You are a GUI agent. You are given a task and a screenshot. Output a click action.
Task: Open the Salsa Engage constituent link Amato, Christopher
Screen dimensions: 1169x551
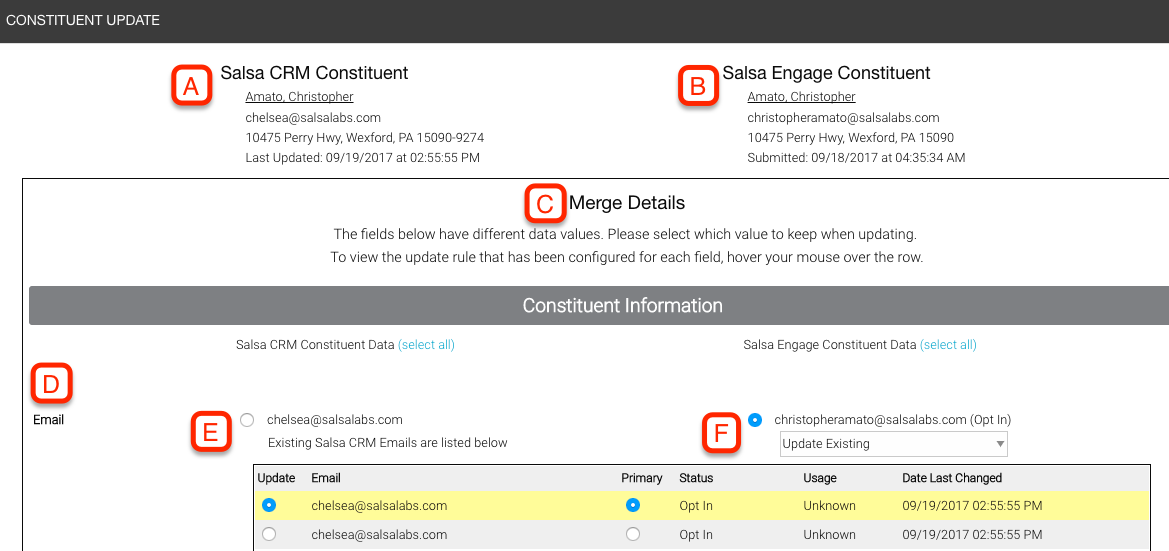coord(801,97)
